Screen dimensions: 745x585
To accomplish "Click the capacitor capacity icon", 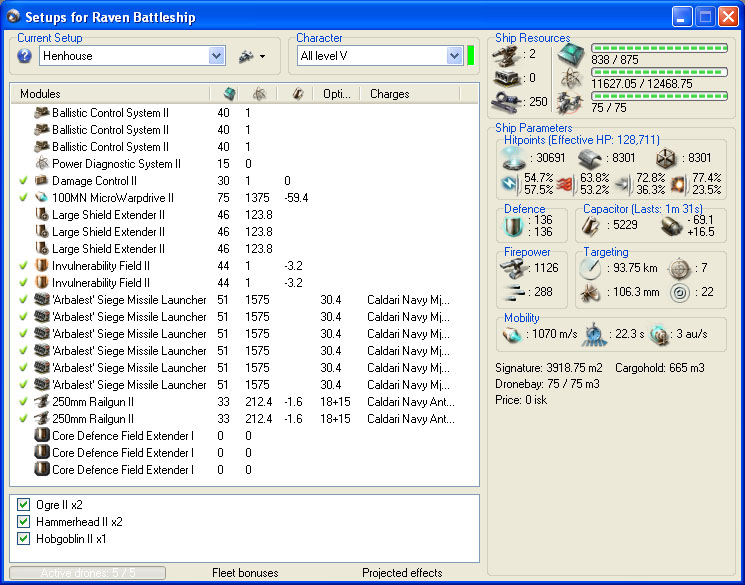I will coord(590,227).
